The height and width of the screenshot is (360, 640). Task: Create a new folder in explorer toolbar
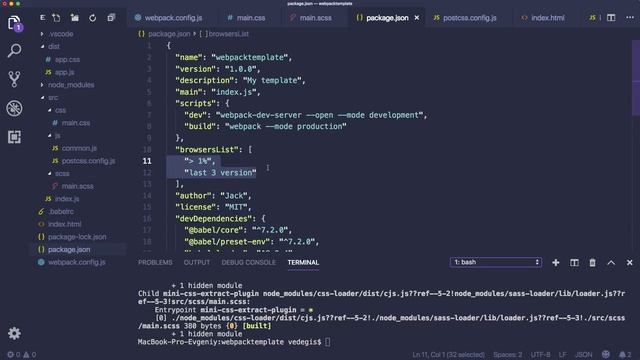[75, 18]
